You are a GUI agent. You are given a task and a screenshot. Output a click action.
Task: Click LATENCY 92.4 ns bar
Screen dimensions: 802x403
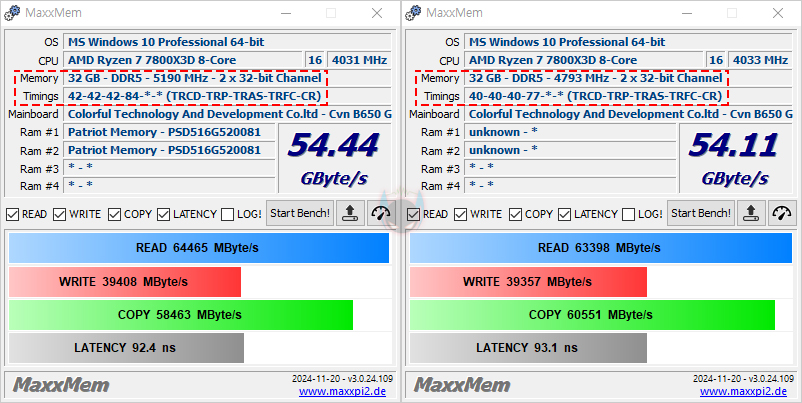coord(126,348)
